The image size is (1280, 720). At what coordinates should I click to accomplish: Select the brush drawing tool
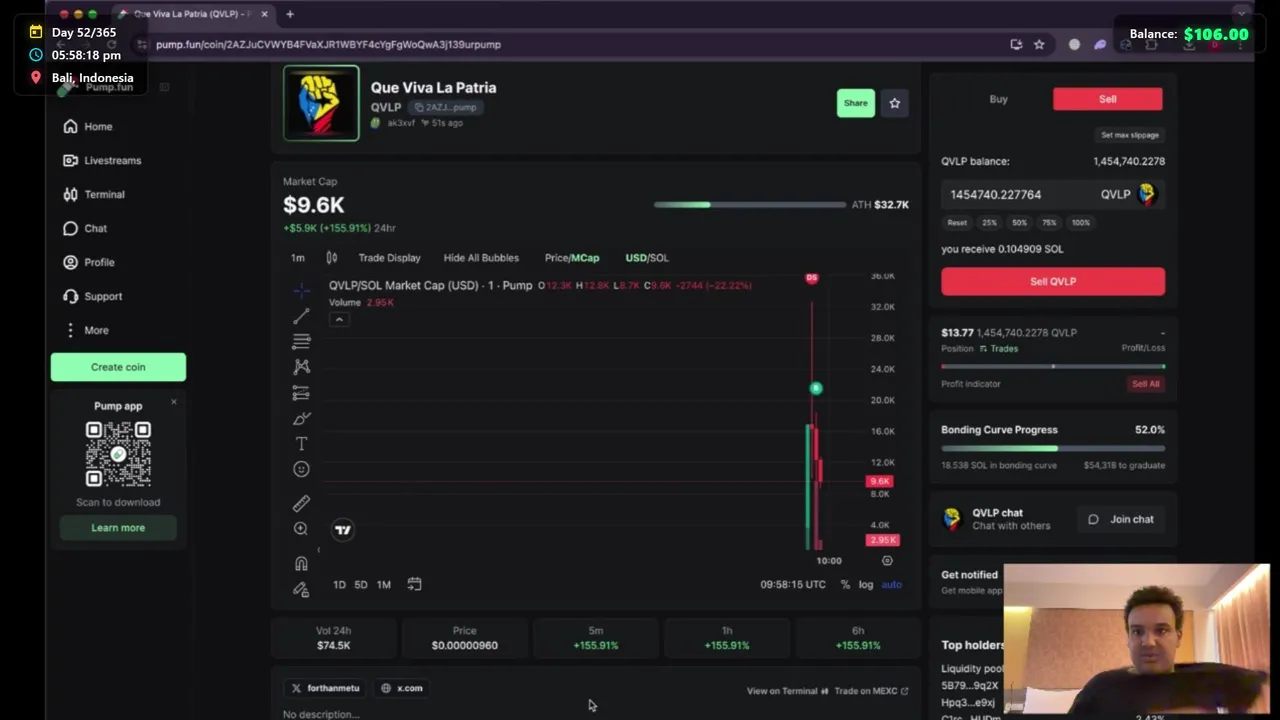pyautogui.click(x=301, y=418)
